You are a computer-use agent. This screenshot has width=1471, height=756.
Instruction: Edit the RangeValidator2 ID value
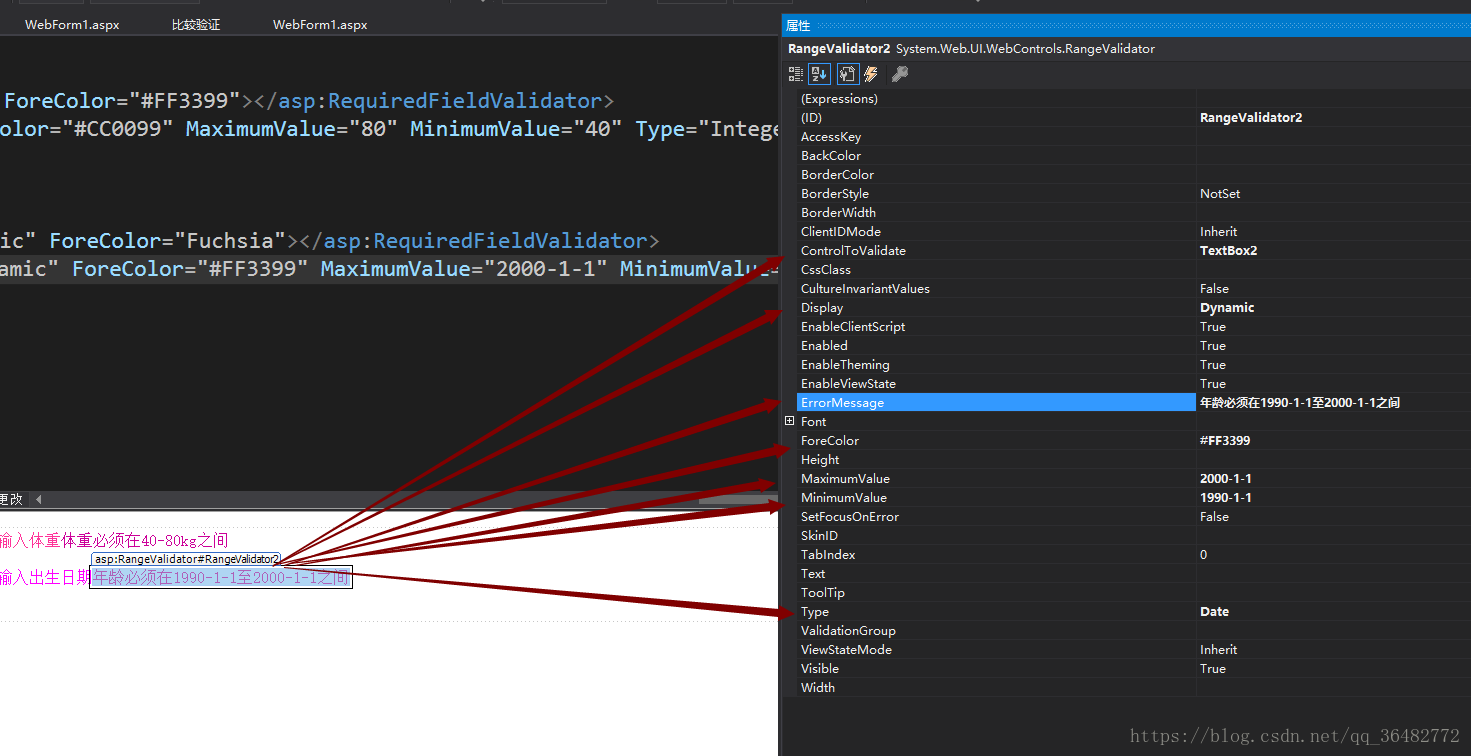point(1251,118)
